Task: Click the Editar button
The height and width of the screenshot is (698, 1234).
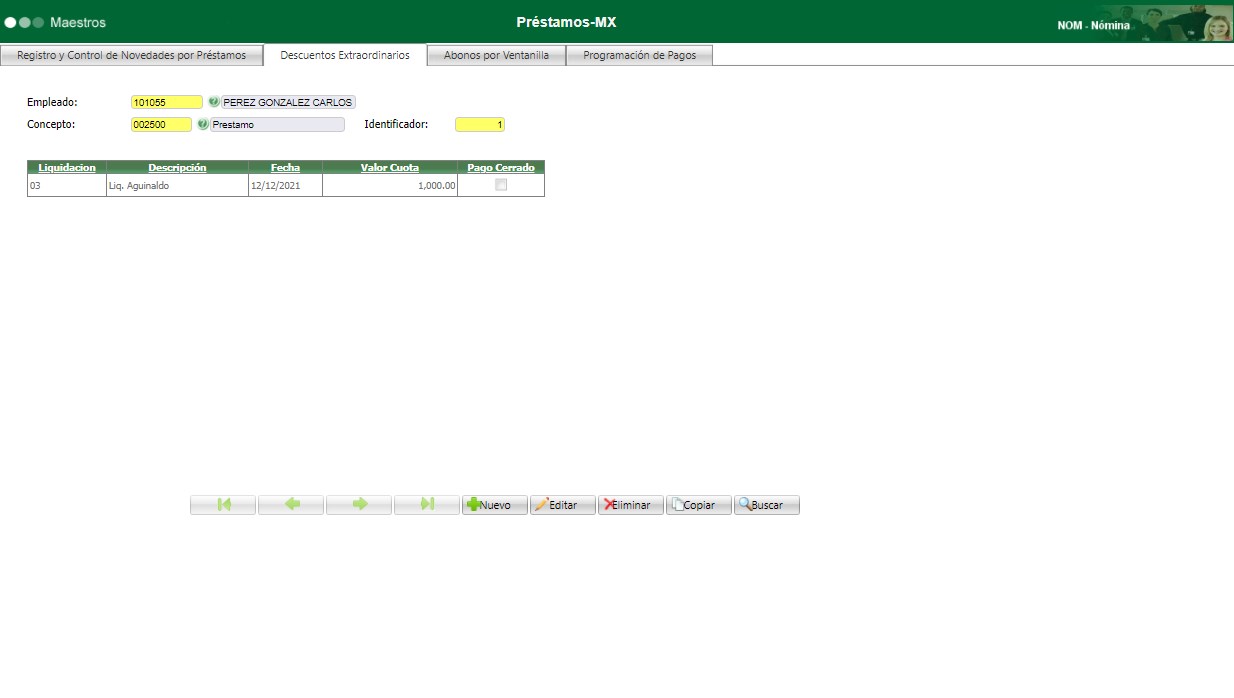Action: point(563,505)
